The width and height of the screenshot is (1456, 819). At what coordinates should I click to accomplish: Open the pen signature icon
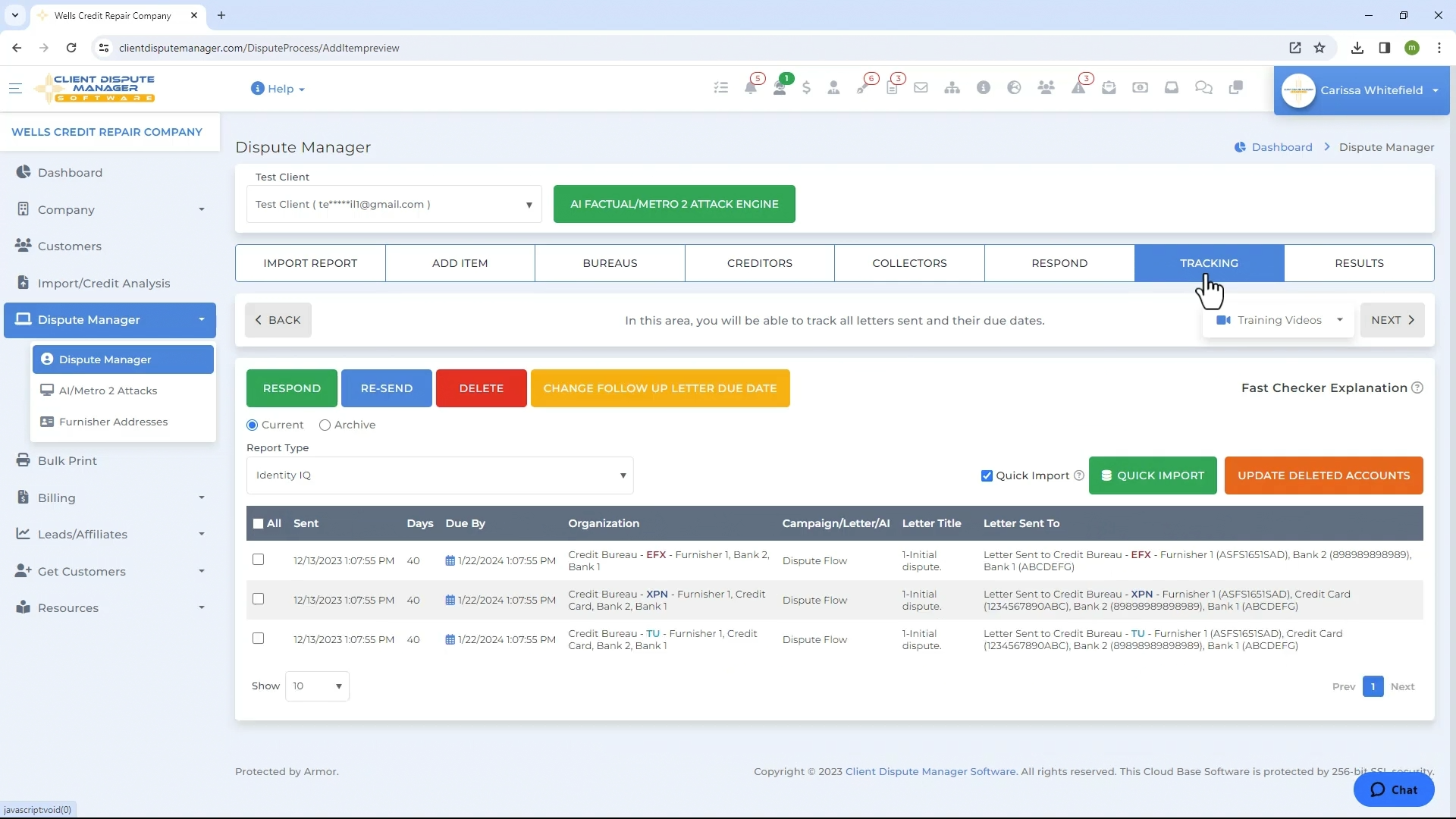coord(863,88)
